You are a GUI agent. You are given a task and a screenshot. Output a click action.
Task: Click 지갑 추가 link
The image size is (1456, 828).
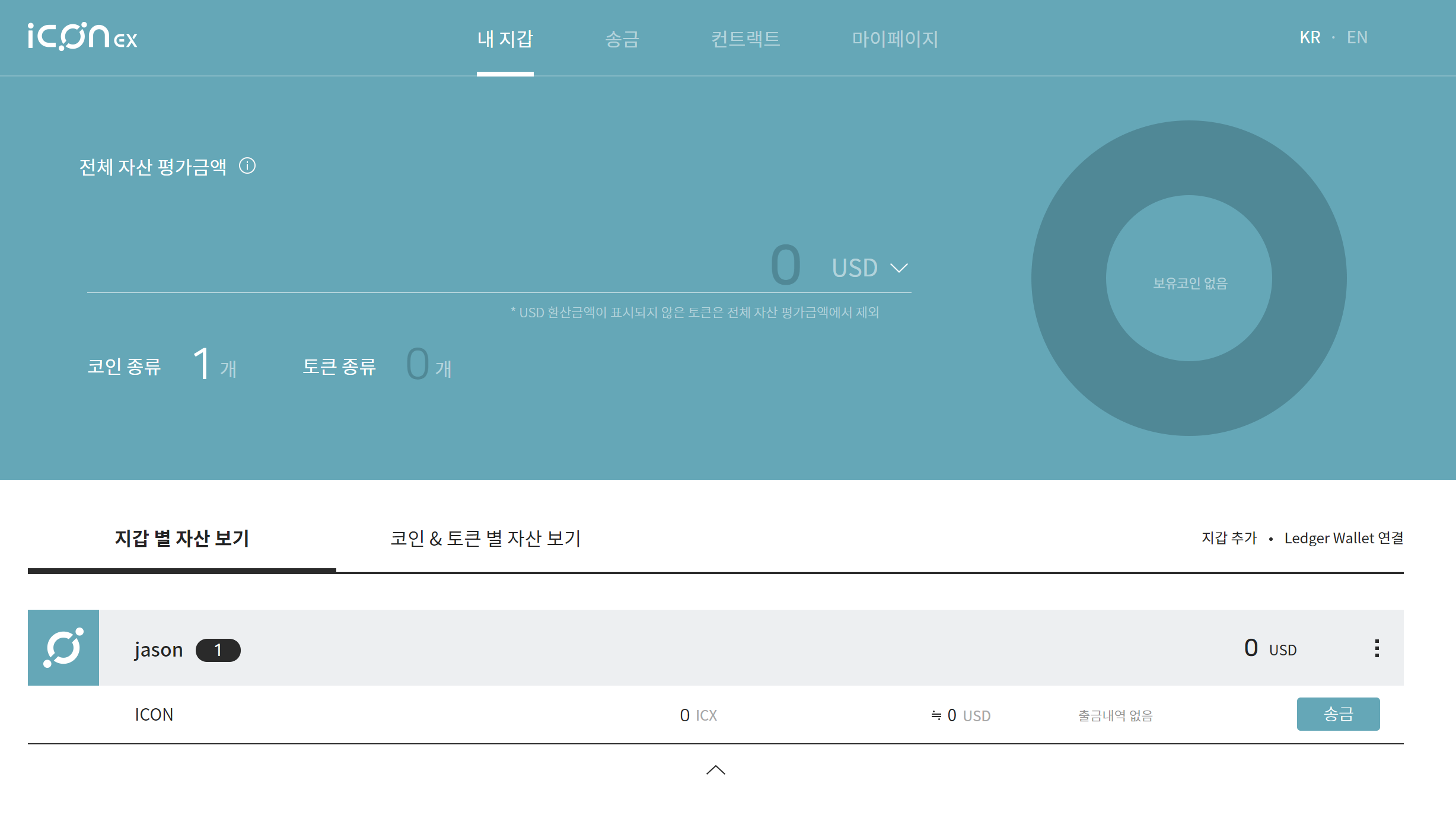[1229, 538]
